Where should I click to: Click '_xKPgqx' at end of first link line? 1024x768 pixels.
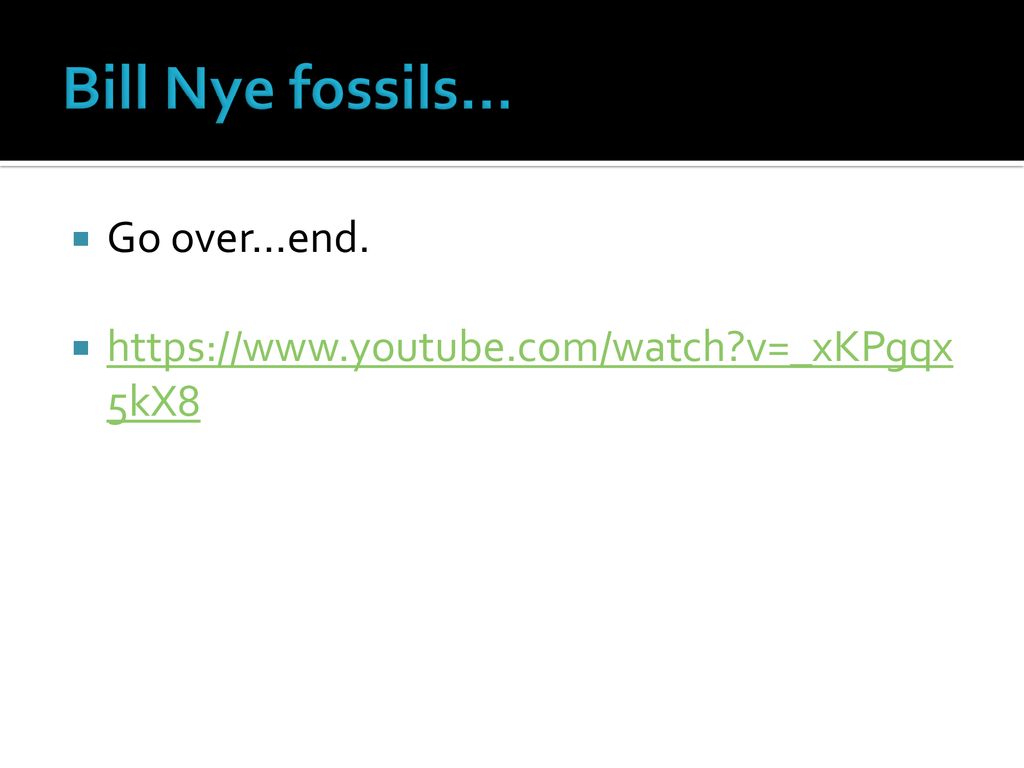872,349
